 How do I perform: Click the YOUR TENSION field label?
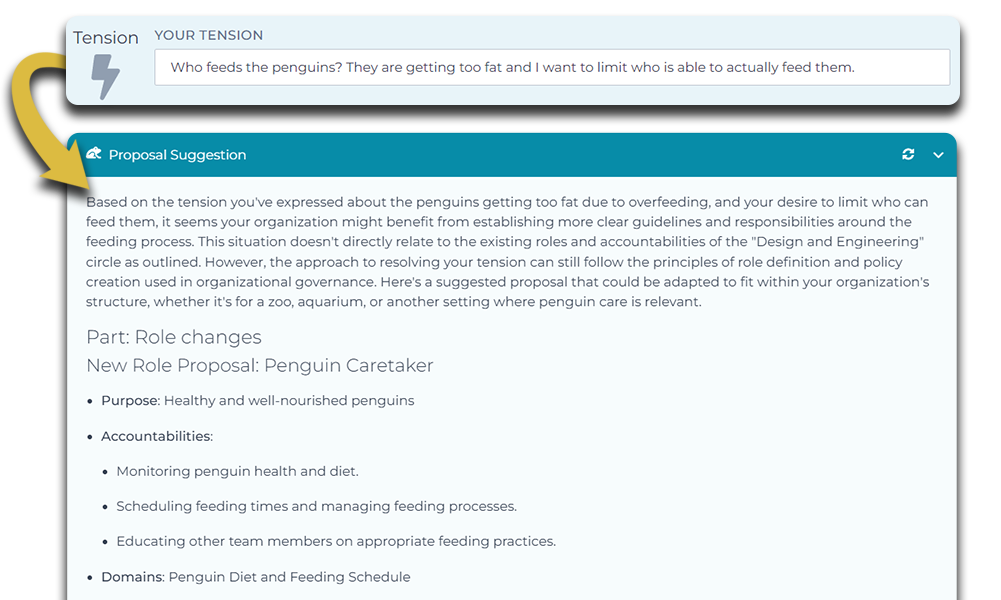[x=209, y=35]
